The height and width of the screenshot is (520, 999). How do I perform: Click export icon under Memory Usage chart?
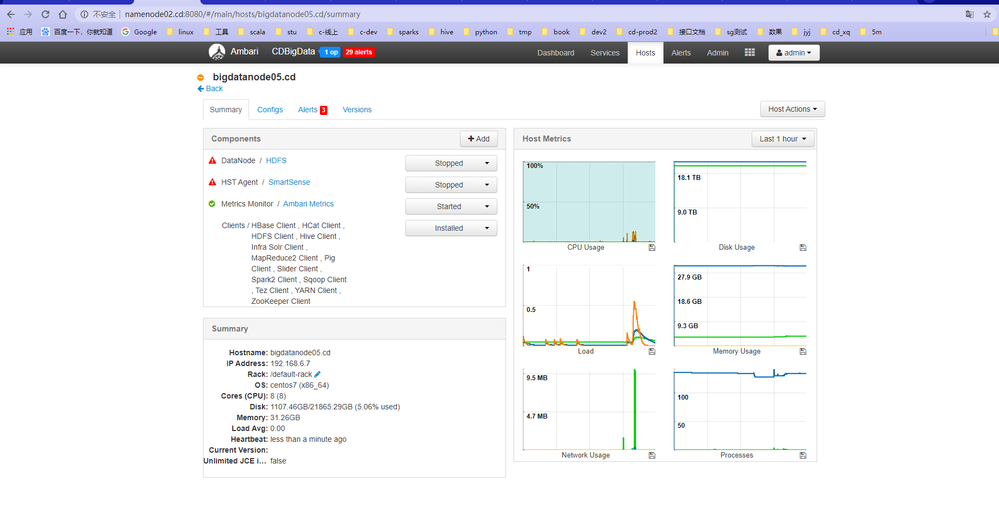tap(803, 351)
